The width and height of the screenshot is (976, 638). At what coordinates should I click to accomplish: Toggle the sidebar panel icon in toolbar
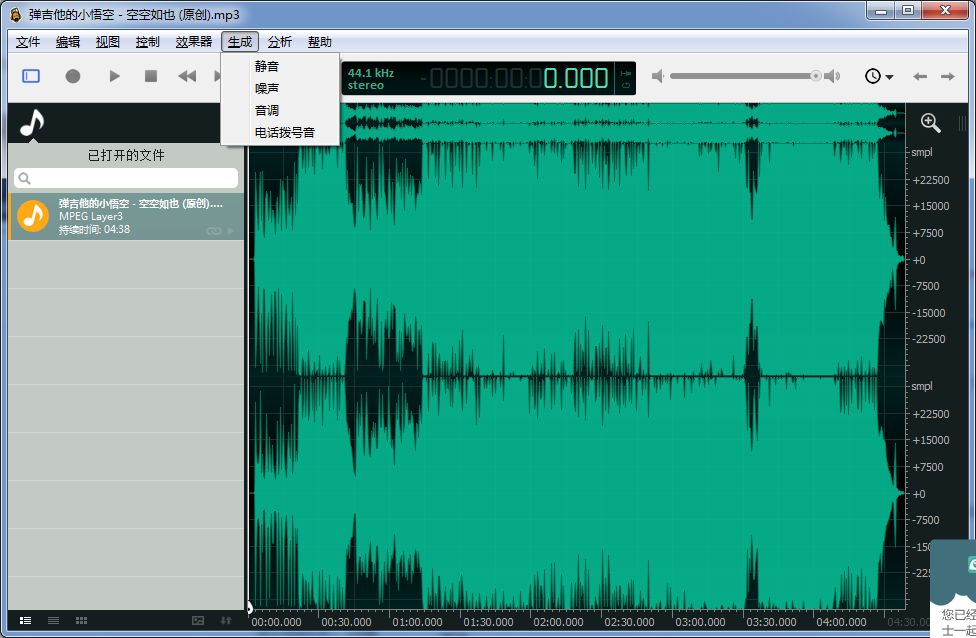coord(31,76)
